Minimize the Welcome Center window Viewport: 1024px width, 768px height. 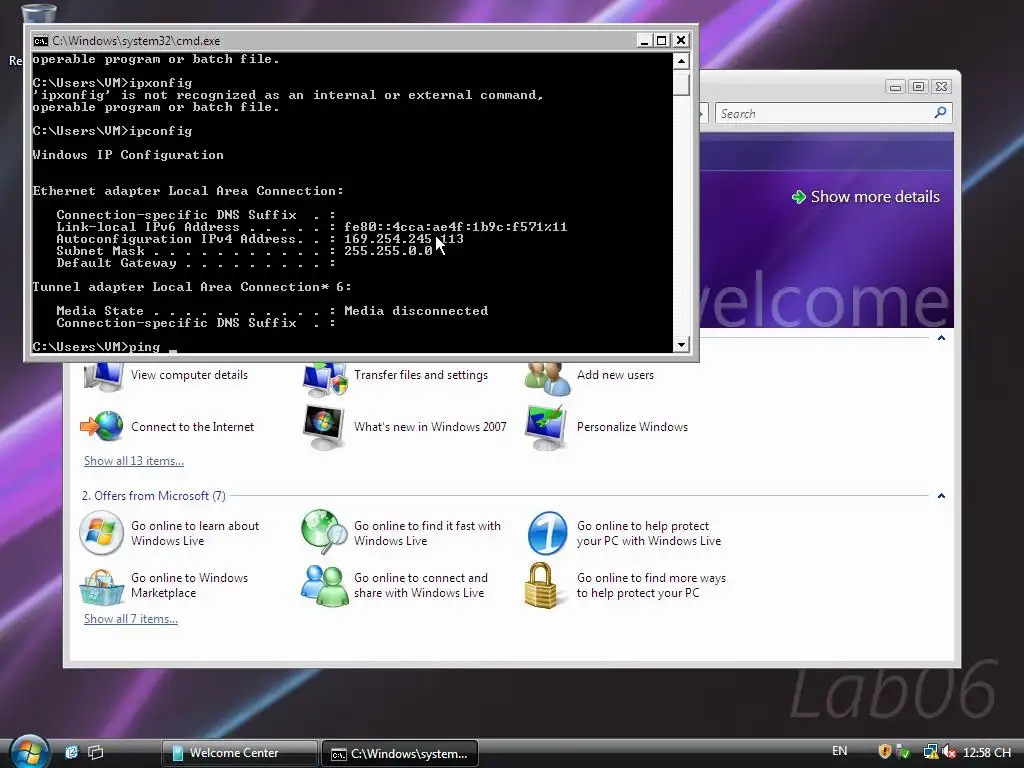pyautogui.click(x=895, y=86)
